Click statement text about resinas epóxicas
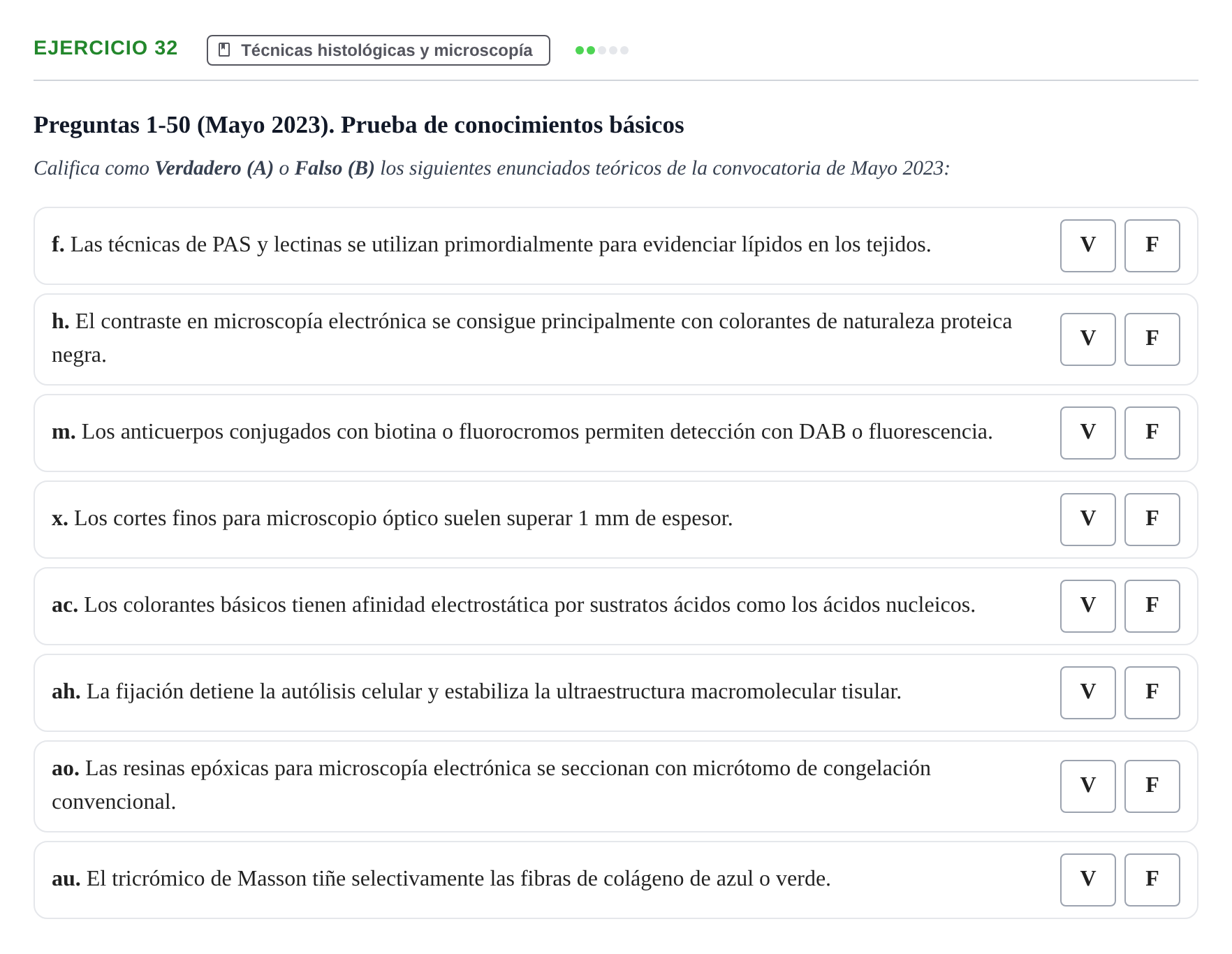The image size is (1232, 954). [491, 785]
